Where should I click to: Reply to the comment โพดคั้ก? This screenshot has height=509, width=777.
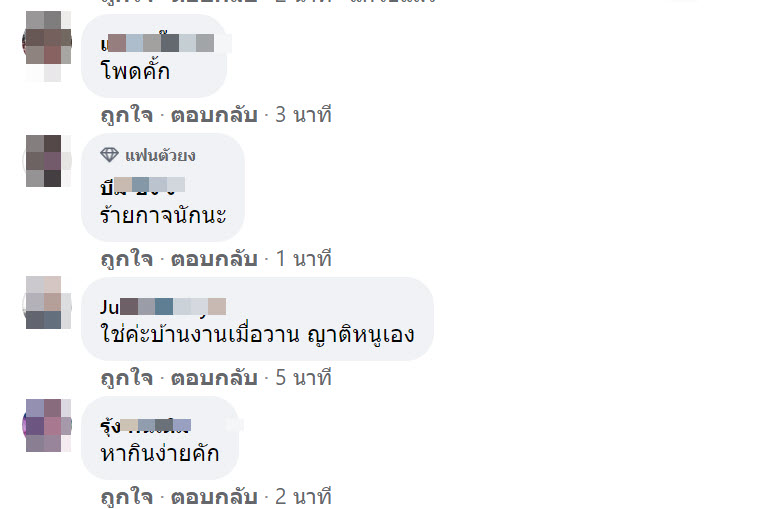click(x=214, y=115)
